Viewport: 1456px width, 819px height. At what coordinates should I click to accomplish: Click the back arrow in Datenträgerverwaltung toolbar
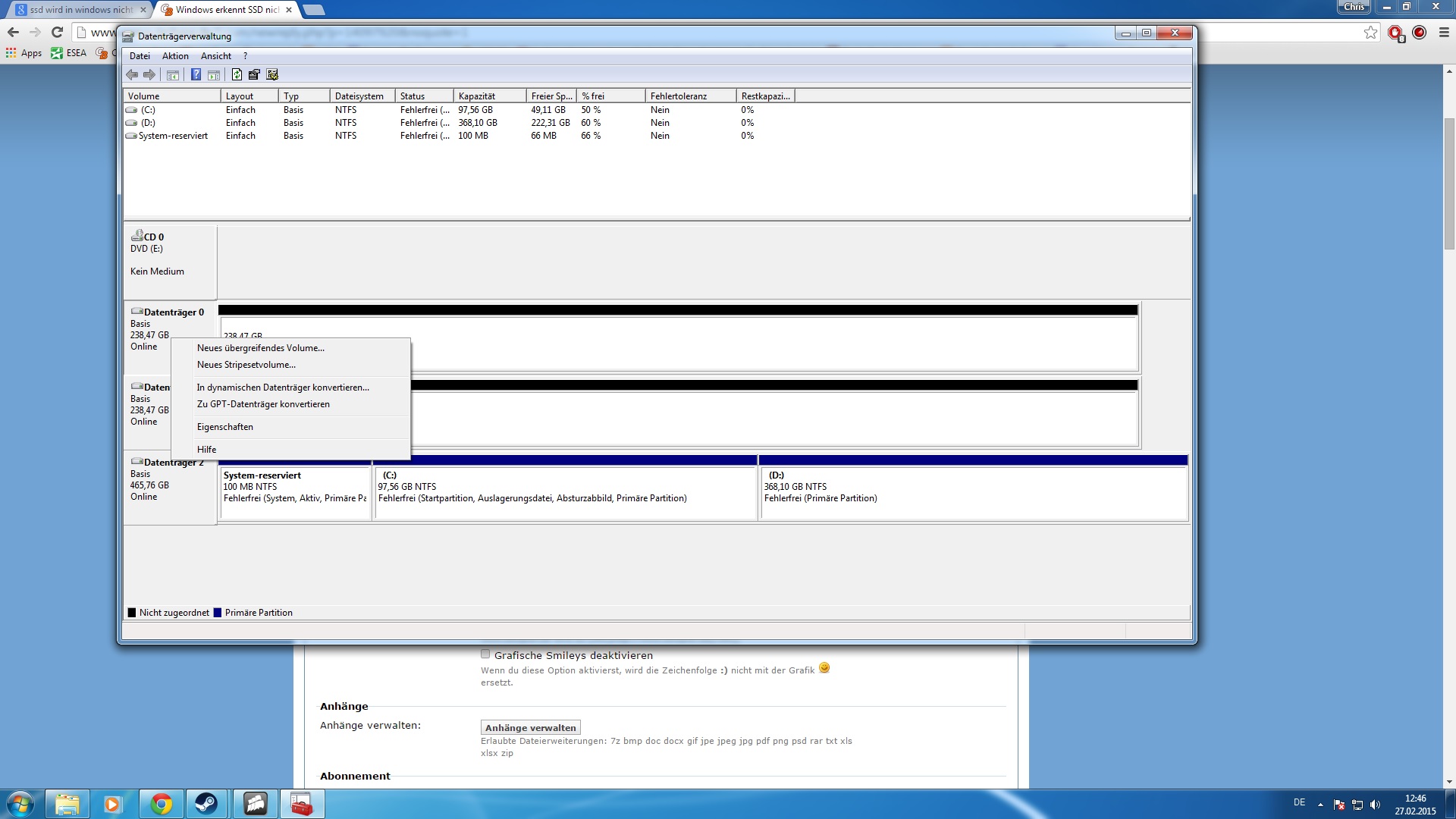point(132,74)
